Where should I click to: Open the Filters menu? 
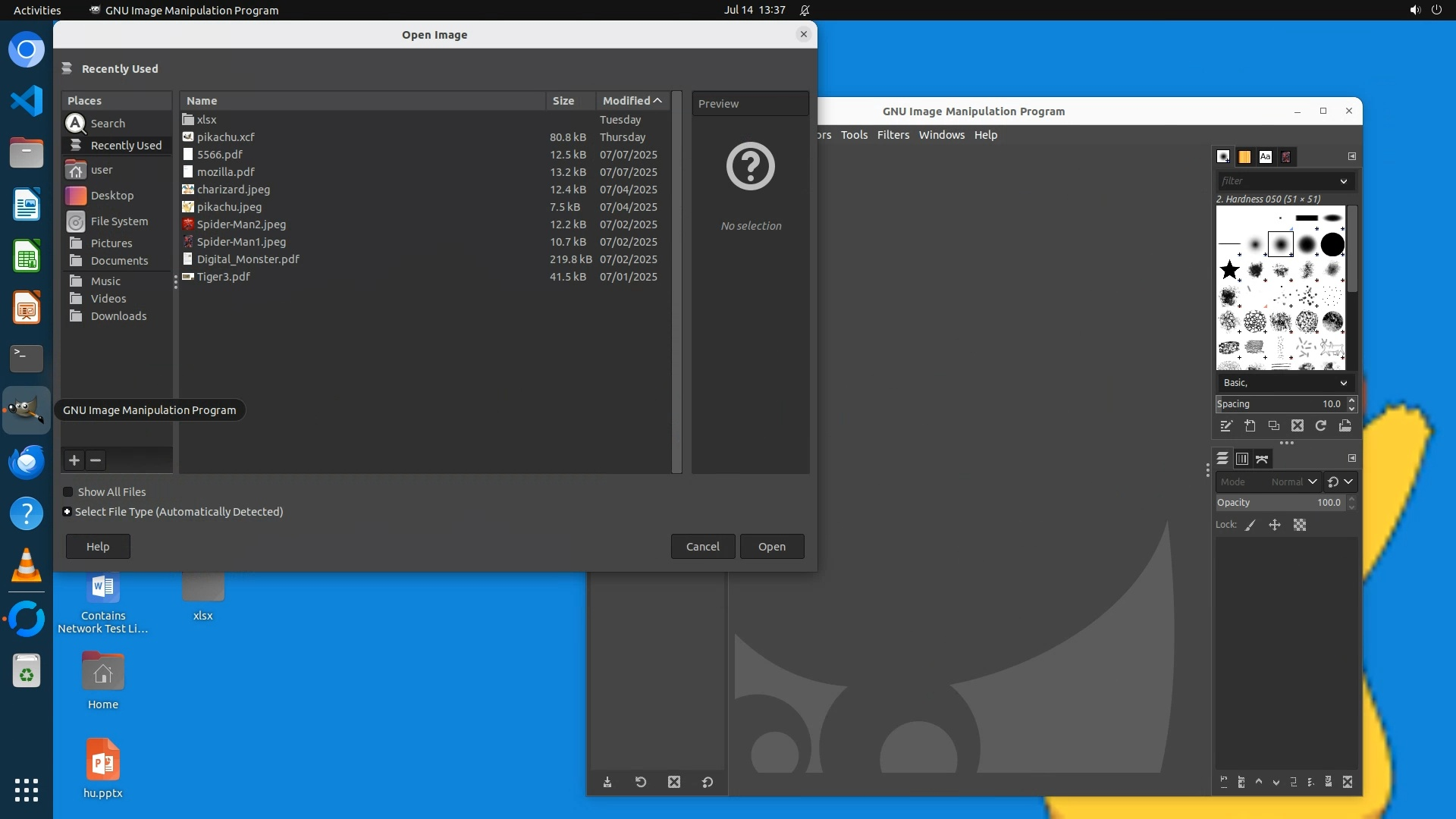tap(893, 135)
